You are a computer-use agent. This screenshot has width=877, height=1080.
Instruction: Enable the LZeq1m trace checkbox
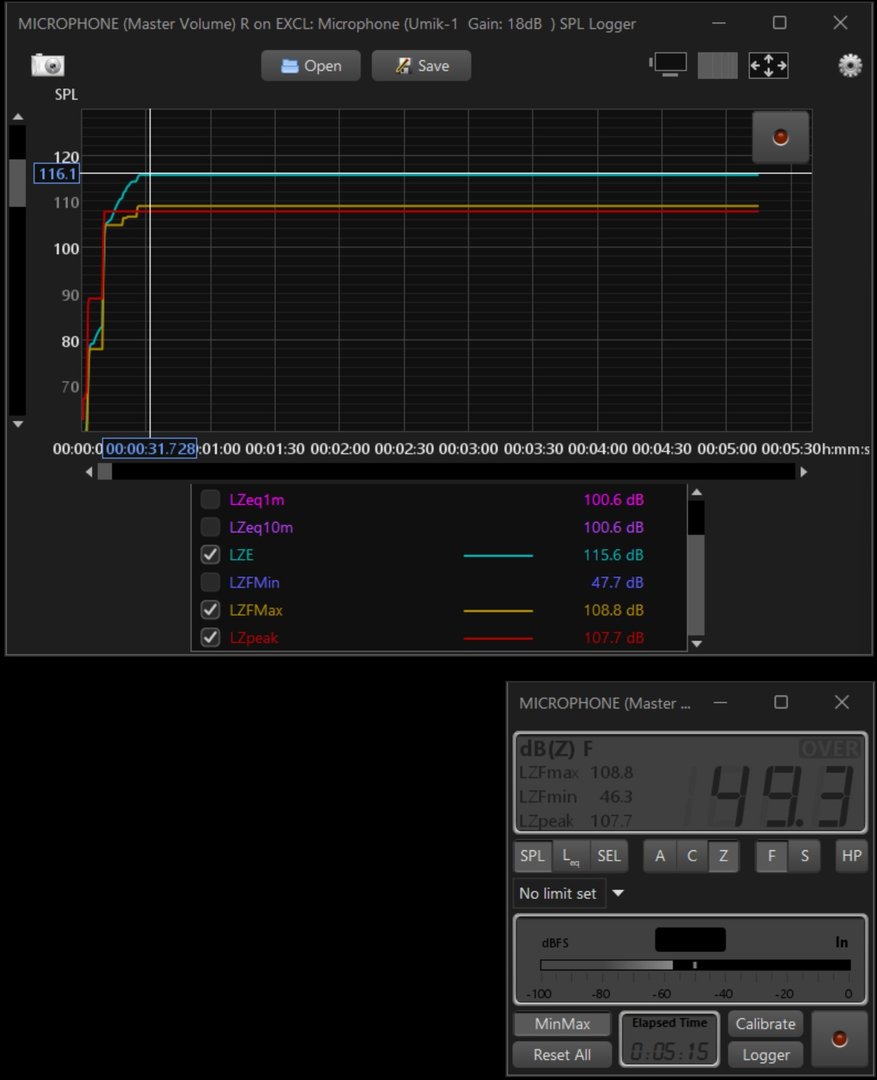click(210, 499)
